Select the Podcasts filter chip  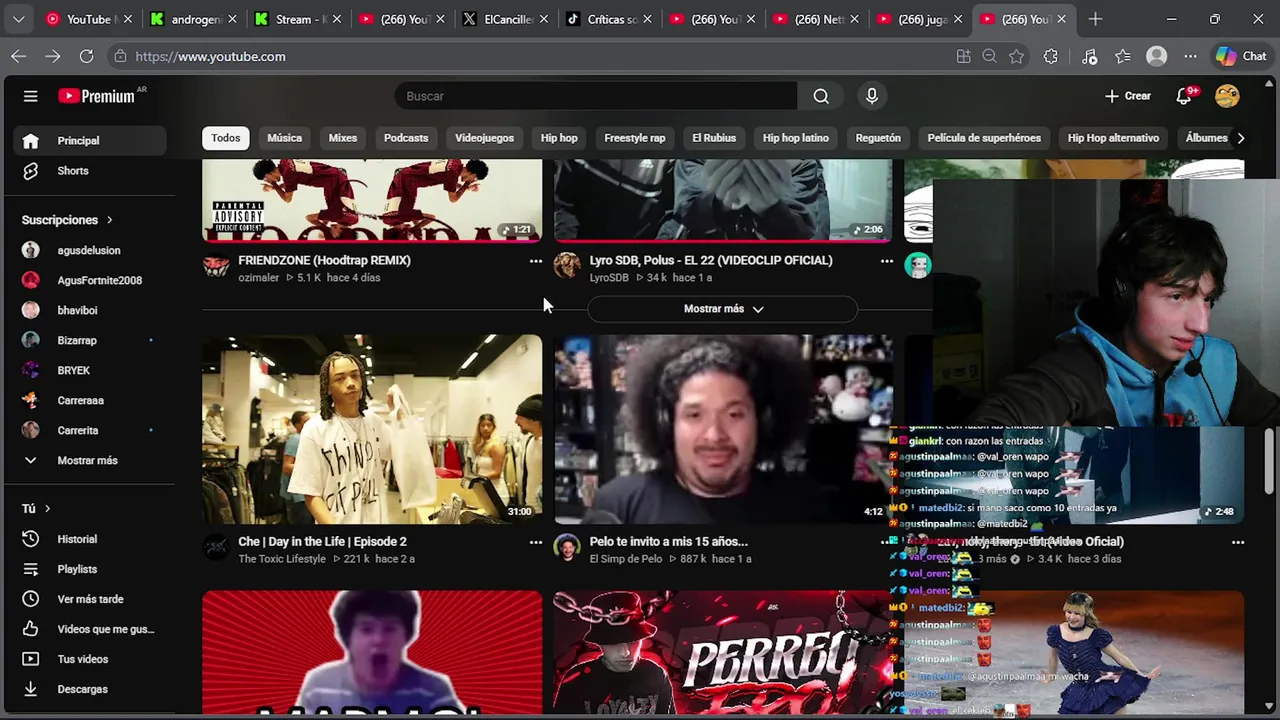(406, 138)
